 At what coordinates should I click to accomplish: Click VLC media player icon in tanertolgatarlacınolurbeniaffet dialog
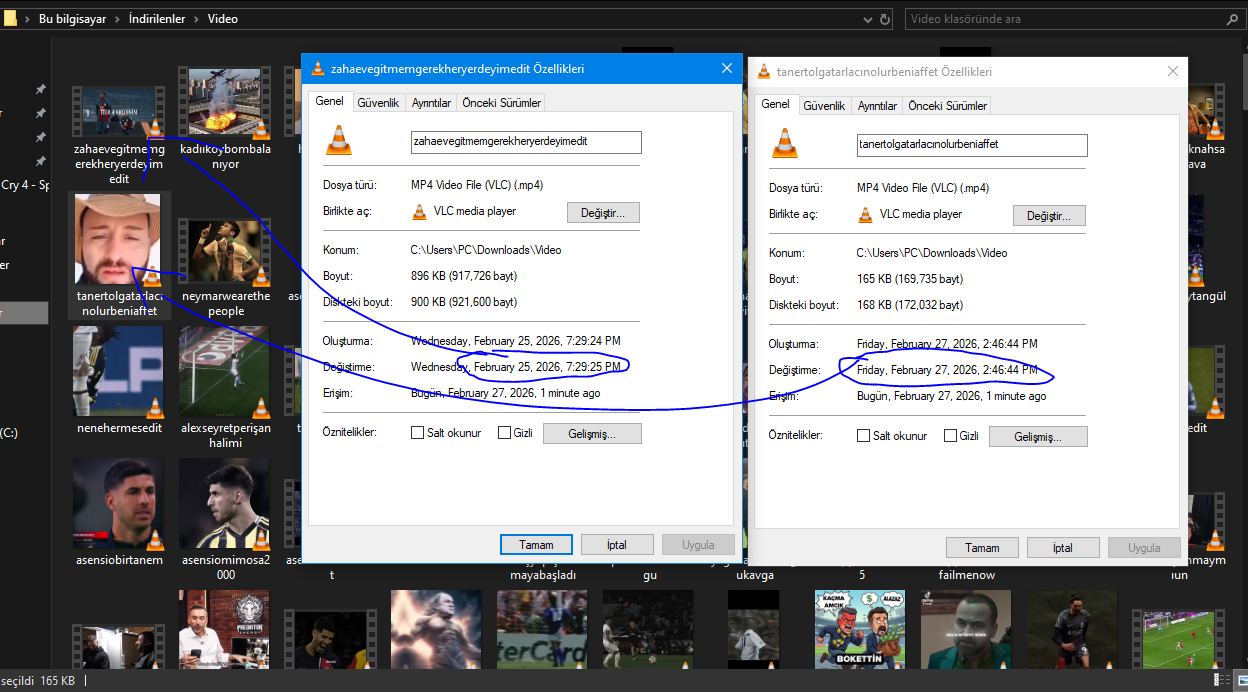tap(865, 214)
